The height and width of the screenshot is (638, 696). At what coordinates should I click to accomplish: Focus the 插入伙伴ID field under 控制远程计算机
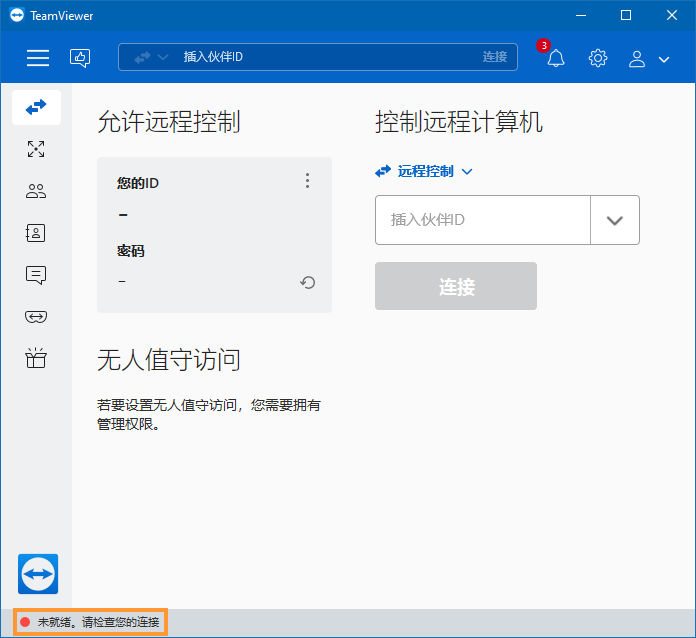click(x=483, y=220)
